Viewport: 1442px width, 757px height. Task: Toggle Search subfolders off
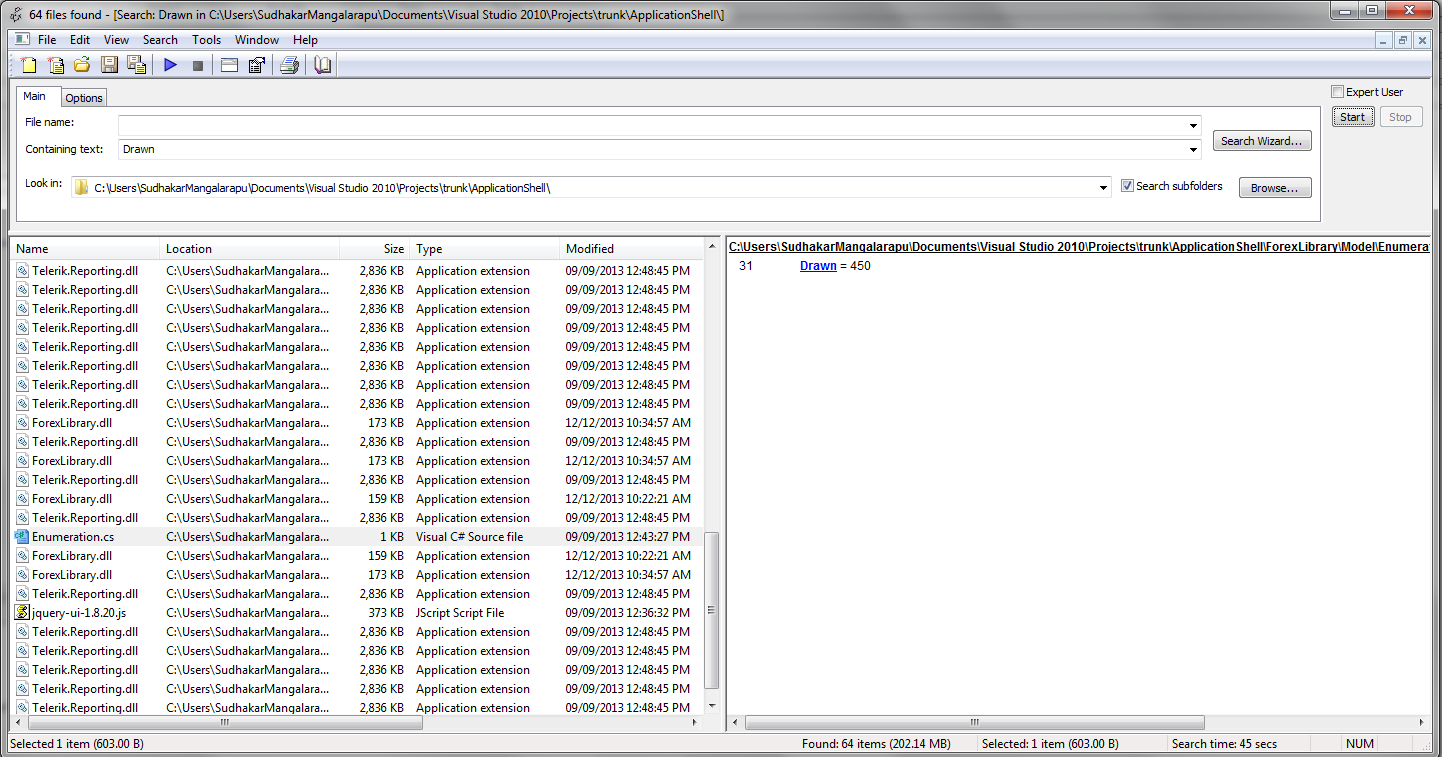point(1127,185)
